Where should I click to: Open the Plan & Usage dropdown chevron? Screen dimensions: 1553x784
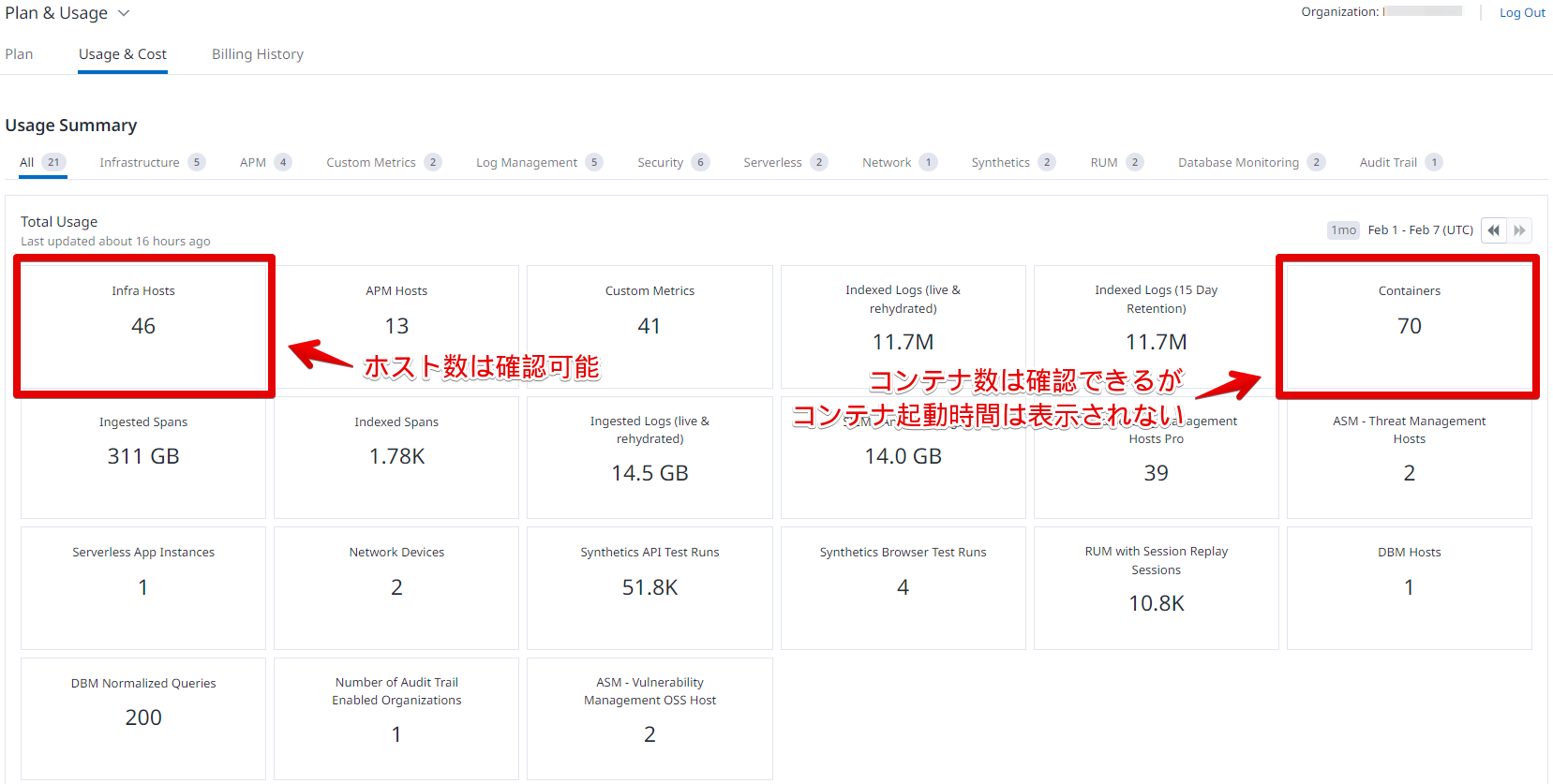coord(124,13)
